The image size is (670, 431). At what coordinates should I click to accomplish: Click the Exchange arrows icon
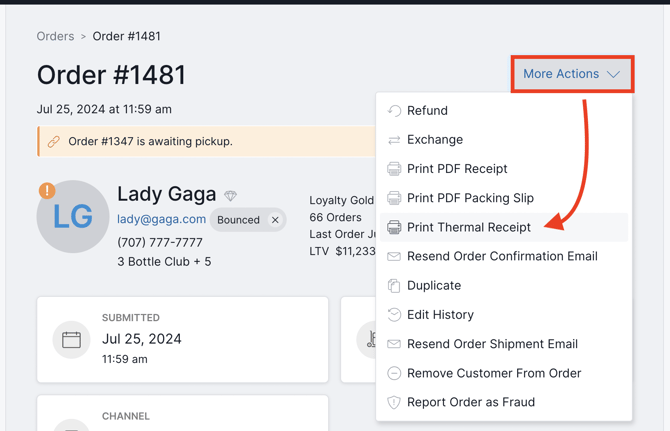394,140
